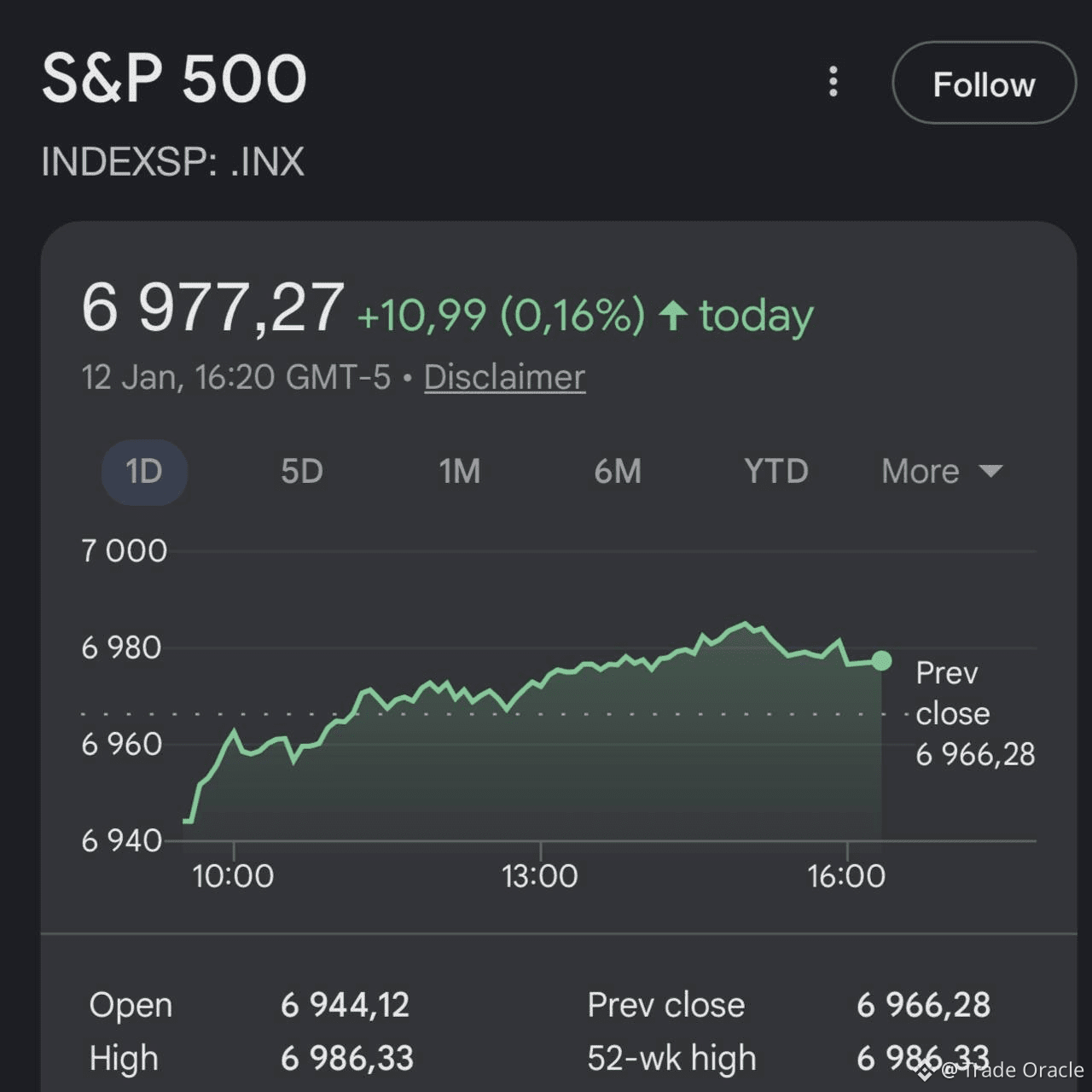Open the Disclaimer link
Screen dimensions: 1092x1092
(x=504, y=377)
